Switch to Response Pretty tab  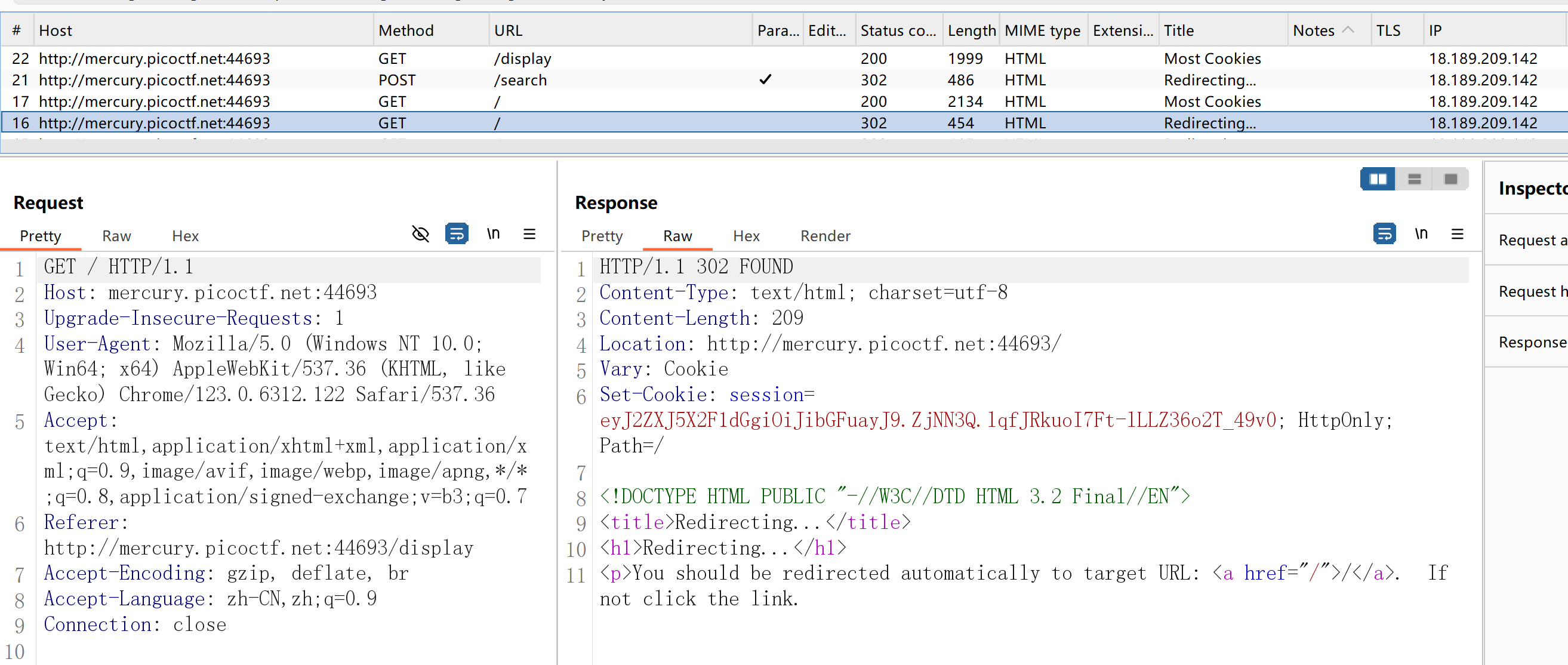(x=602, y=236)
